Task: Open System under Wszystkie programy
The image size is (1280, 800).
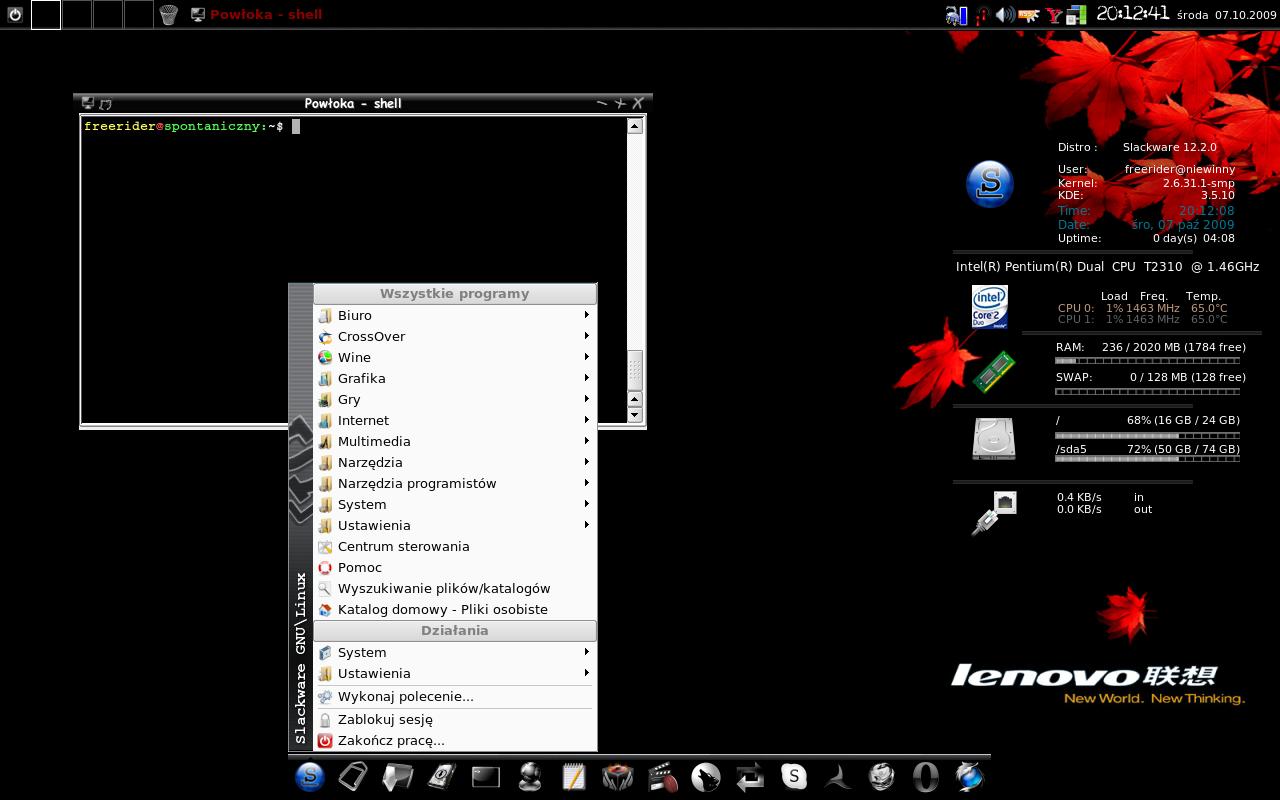Action: (455, 504)
